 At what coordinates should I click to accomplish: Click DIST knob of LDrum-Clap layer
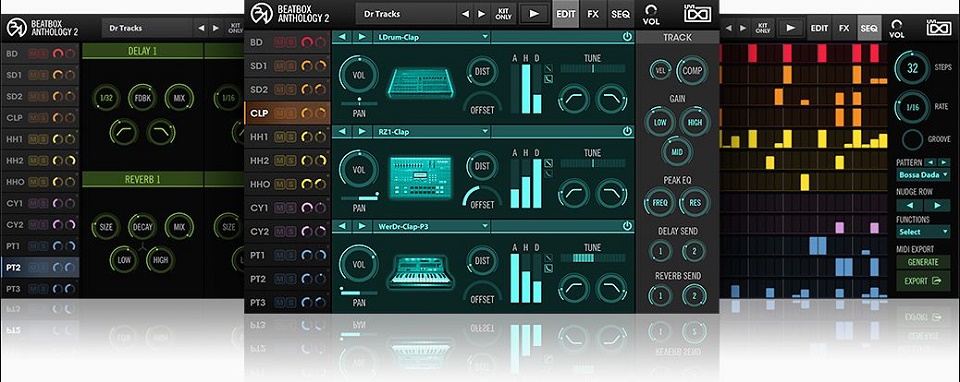coord(482,72)
